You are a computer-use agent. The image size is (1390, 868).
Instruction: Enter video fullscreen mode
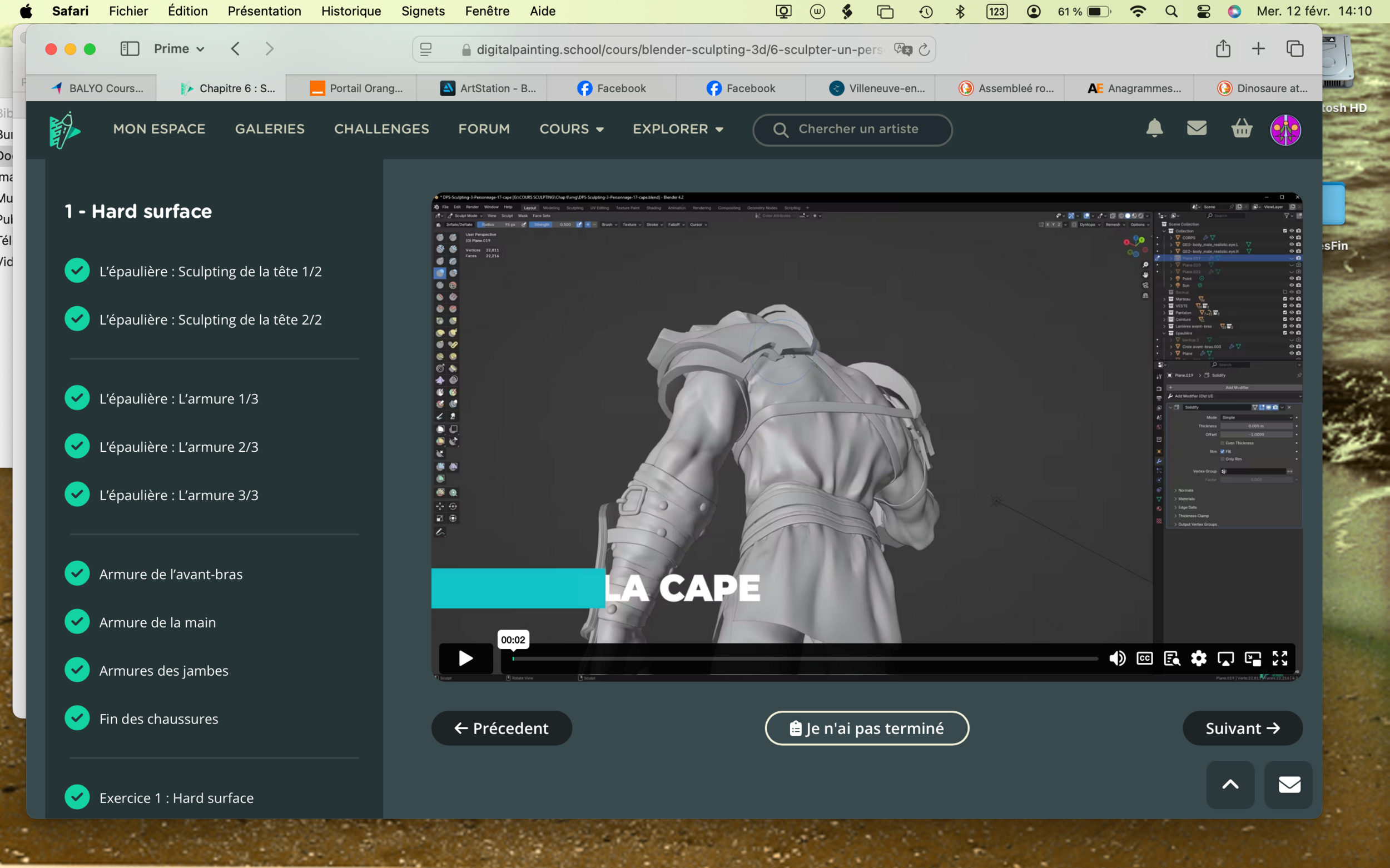coord(1280,658)
